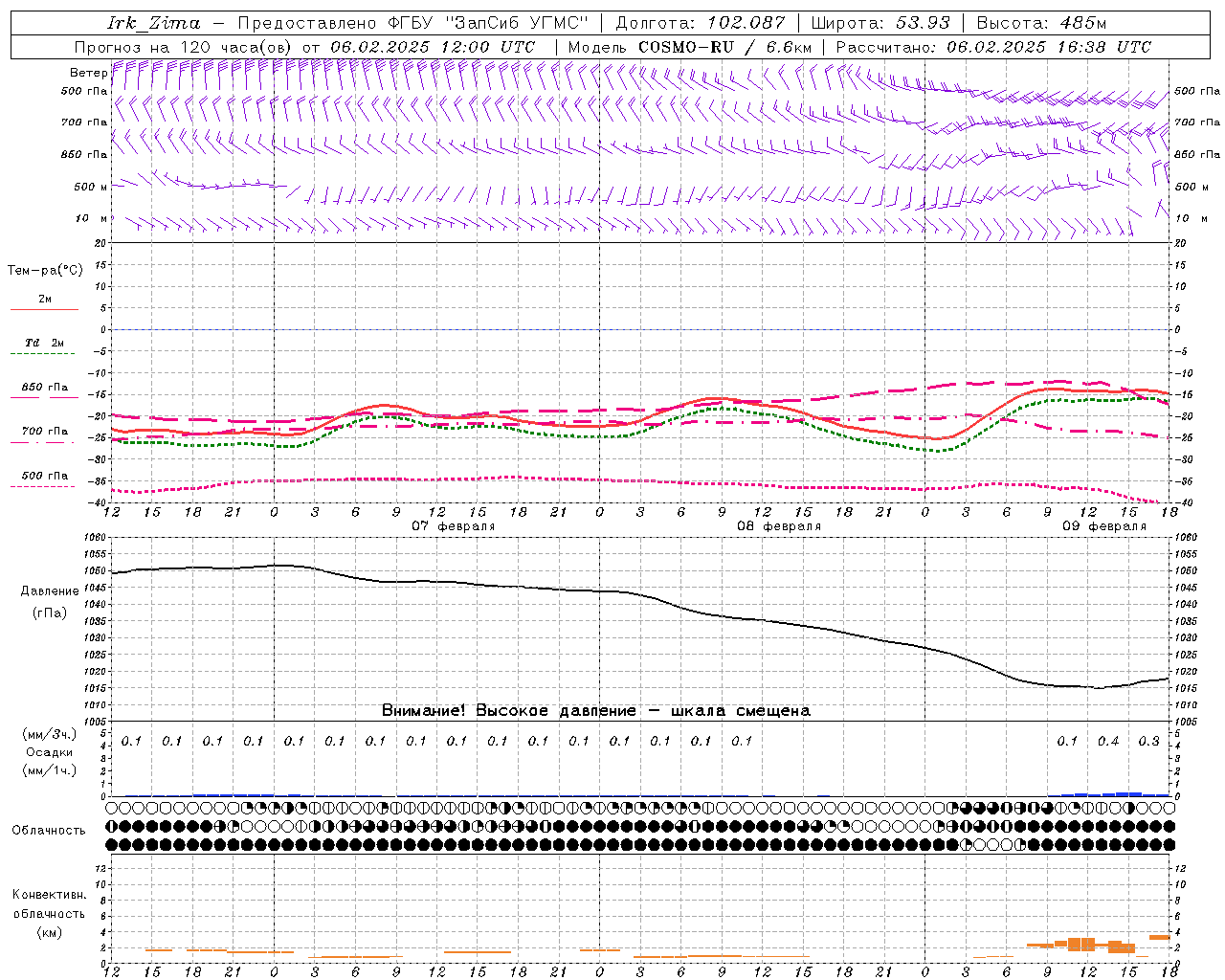Click the blue zero-degree line in temperature chart
Image resolution: width=1225 pixels, height=980 pixels.
(640, 329)
